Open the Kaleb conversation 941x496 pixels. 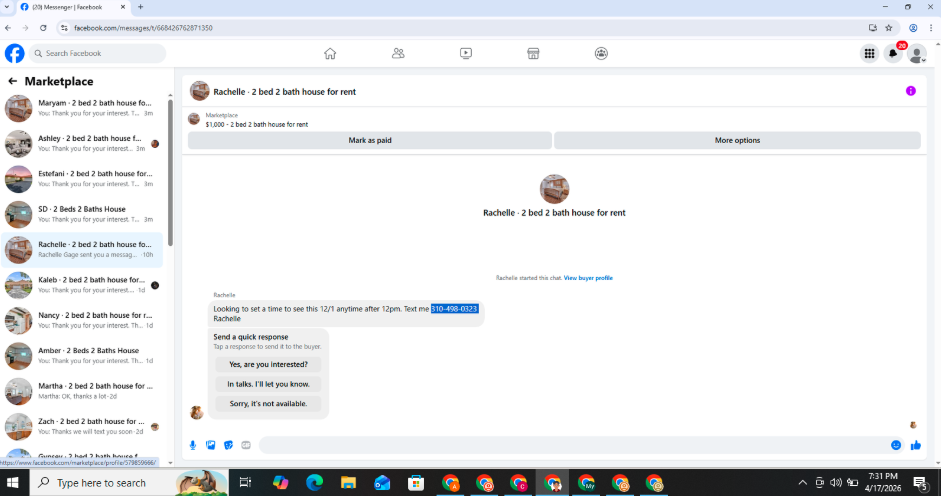82,285
